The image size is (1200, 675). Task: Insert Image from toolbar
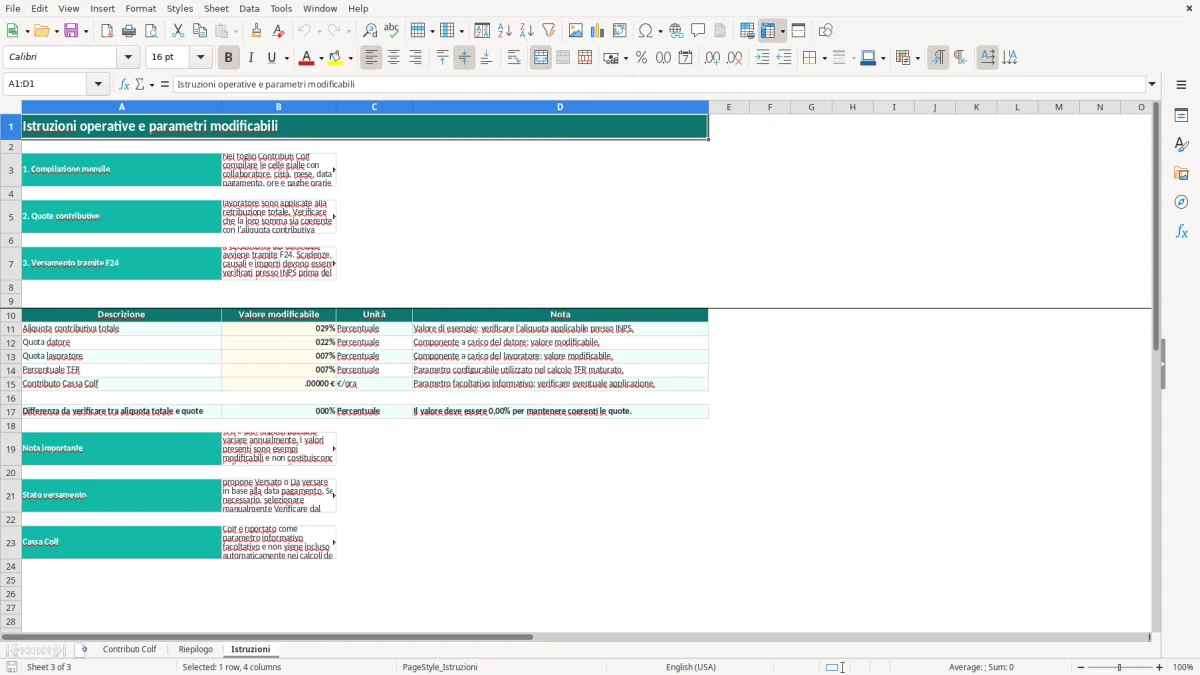(x=576, y=31)
